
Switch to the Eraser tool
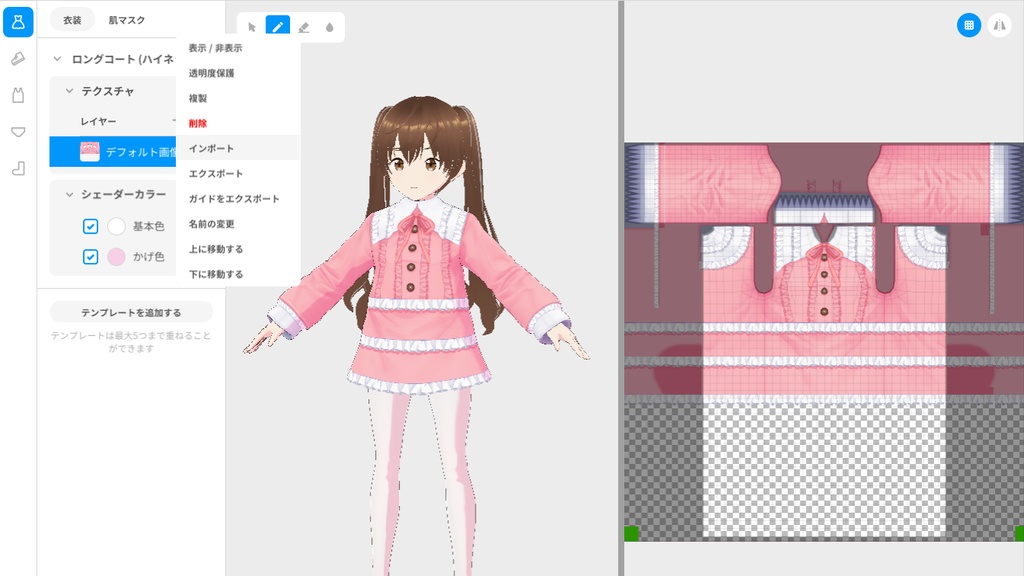pyautogui.click(x=304, y=27)
